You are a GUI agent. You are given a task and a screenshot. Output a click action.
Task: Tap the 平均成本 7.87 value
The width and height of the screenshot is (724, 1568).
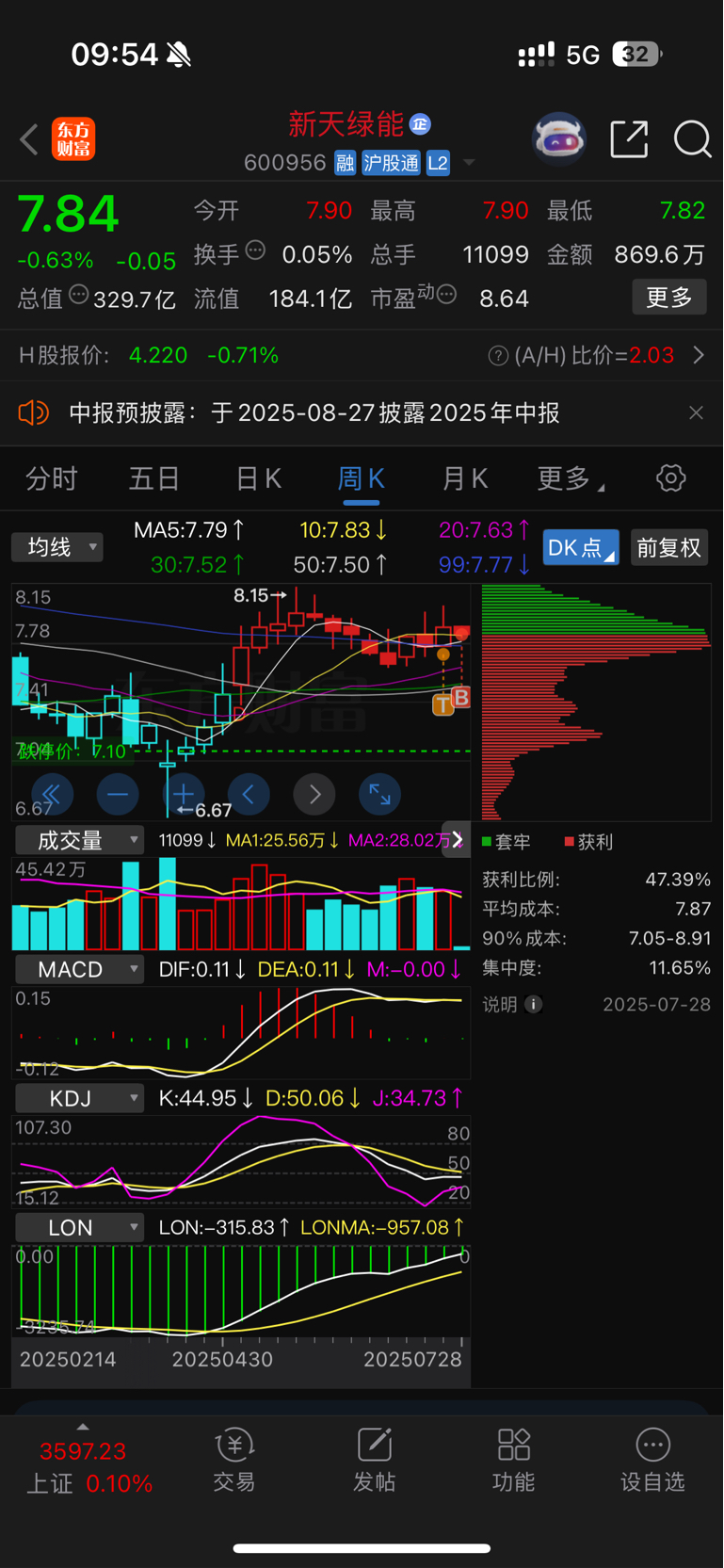[x=693, y=909]
